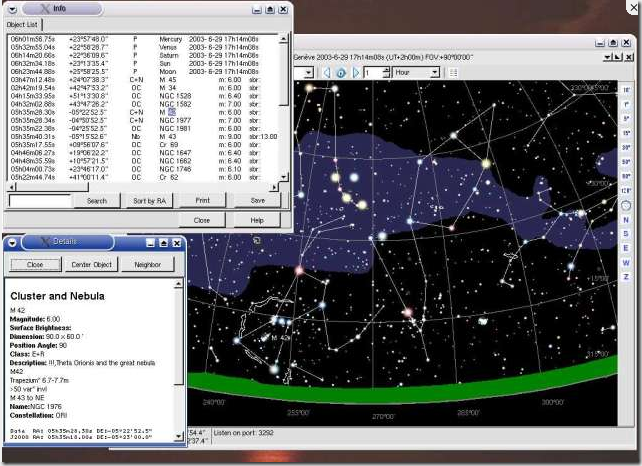The width and height of the screenshot is (642, 466).
Task: Set field of view to 50° button
Action: pos(626,162)
